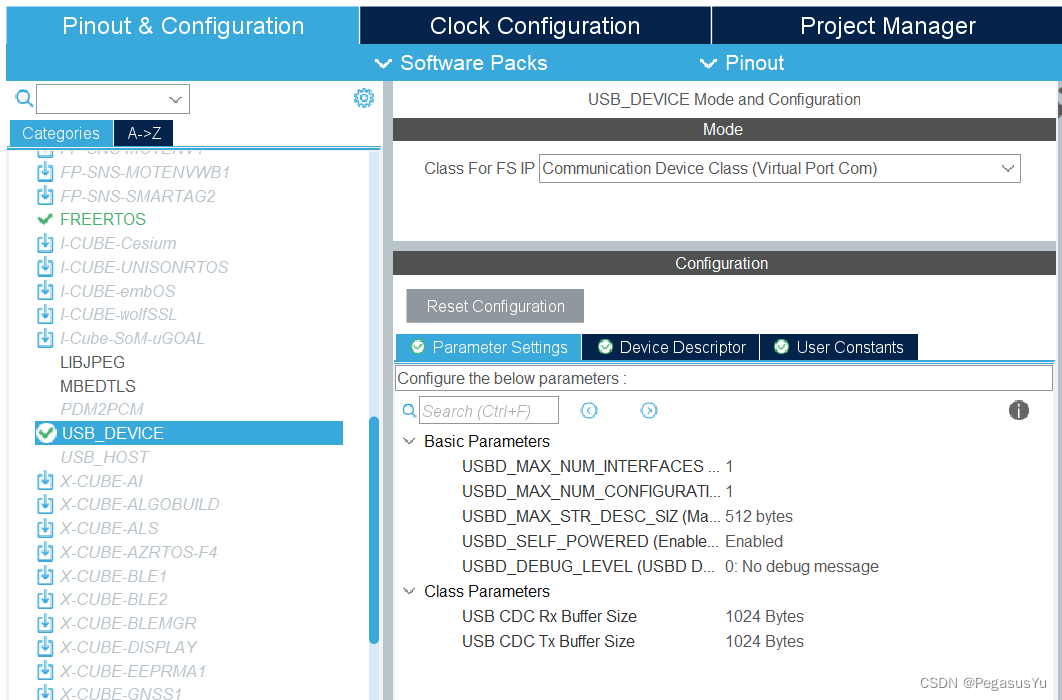Select FREERTOS with green checkmark
Image resolution: width=1062 pixels, height=700 pixels.
coord(102,219)
